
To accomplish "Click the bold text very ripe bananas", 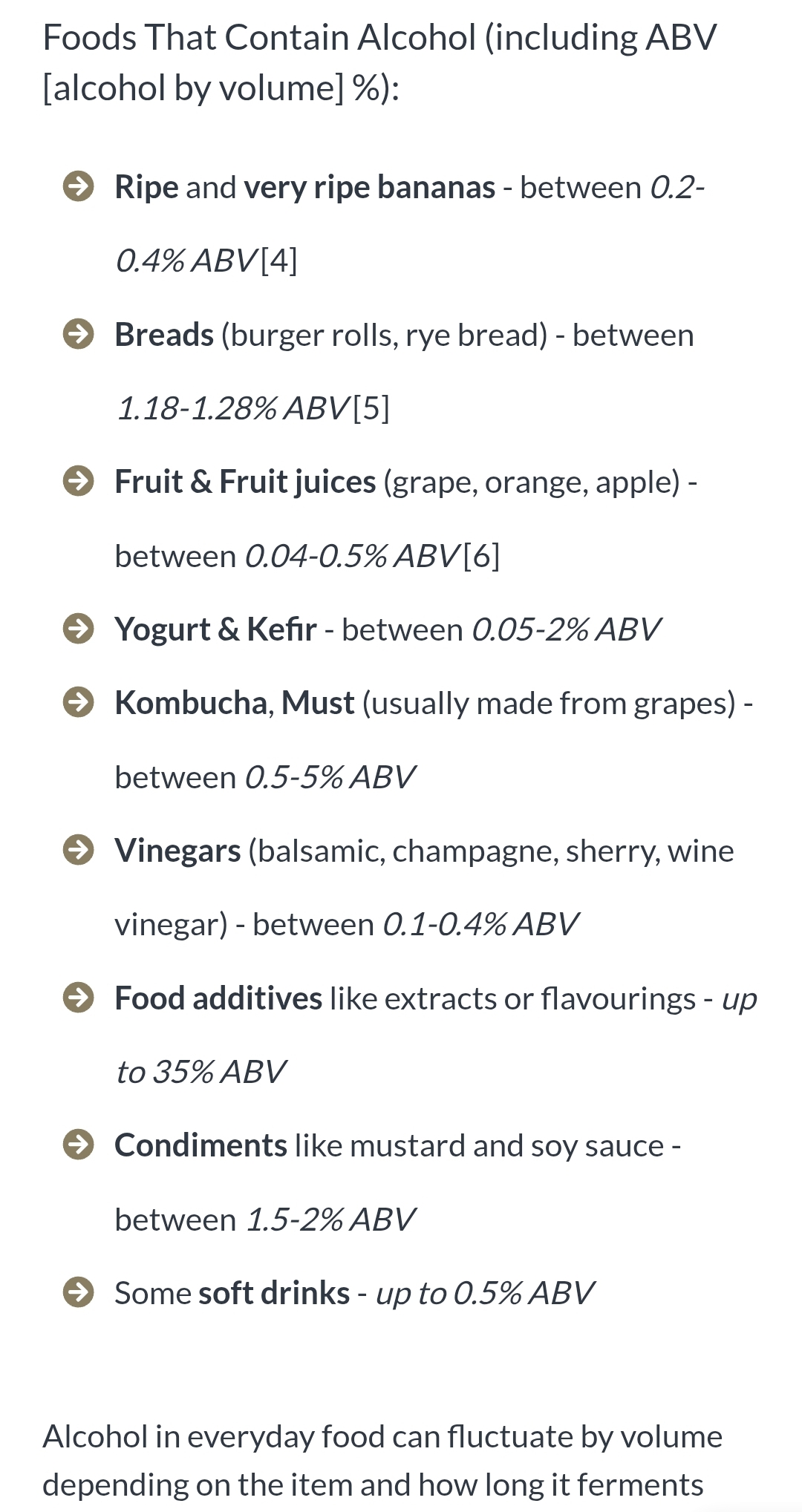I will click(x=369, y=187).
